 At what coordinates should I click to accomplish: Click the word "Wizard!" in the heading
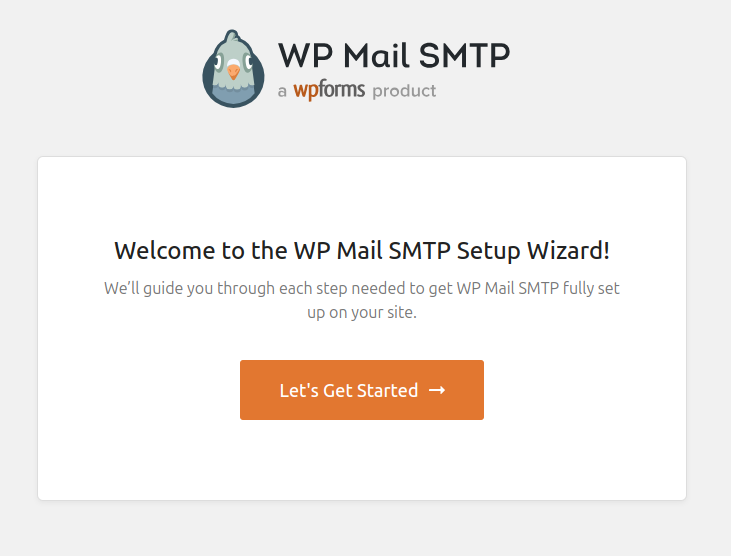[x=568, y=251]
